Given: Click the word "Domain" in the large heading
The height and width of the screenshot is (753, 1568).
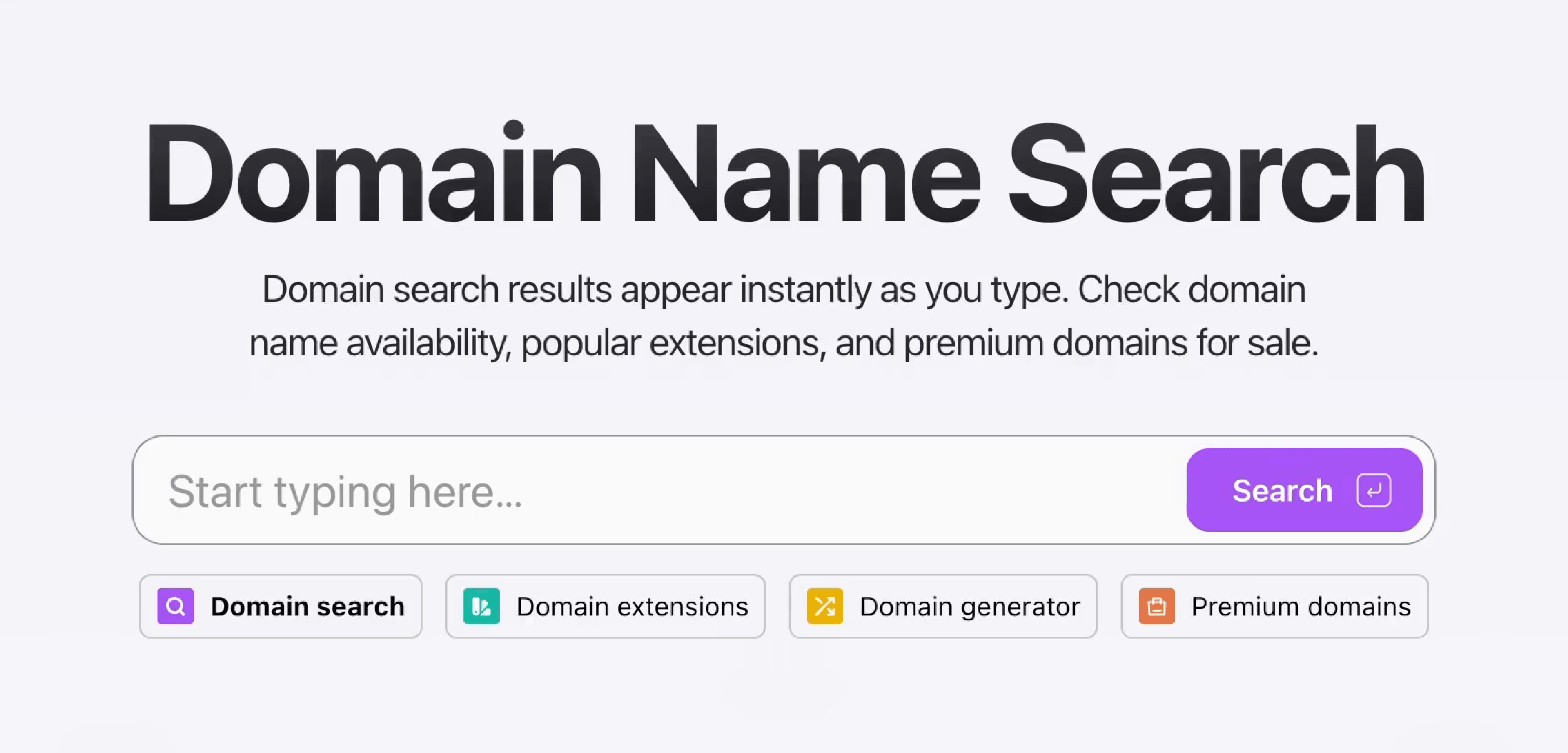Looking at the screenshot, I should click(372, 173).
